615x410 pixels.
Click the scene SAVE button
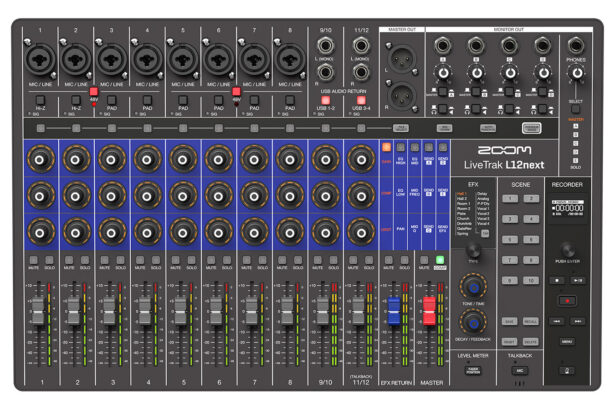[509, 321]
